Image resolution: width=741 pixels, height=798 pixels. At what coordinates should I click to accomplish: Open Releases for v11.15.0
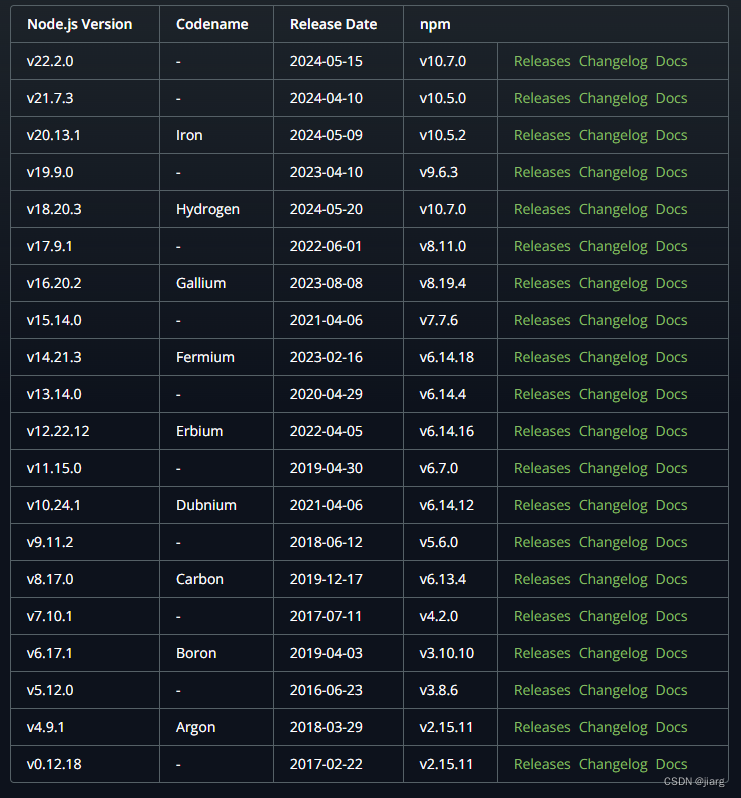542,468
